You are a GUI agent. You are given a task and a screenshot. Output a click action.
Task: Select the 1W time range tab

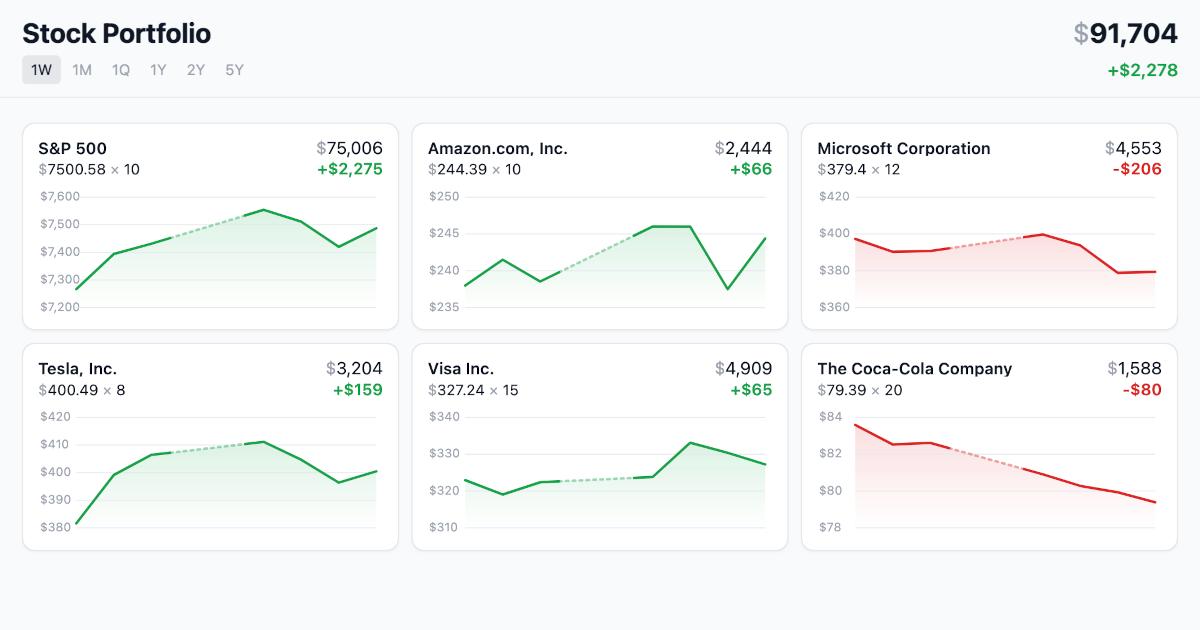click(x=41, y=70)
